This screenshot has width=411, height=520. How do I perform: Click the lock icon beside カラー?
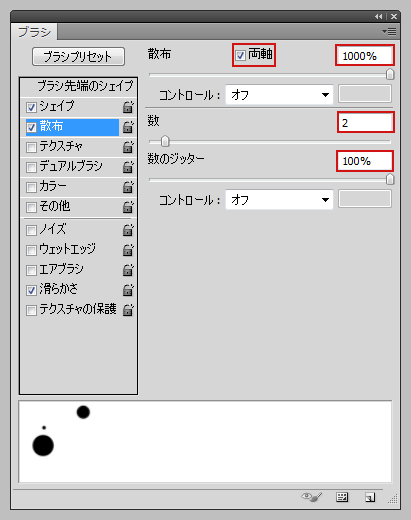128,187
